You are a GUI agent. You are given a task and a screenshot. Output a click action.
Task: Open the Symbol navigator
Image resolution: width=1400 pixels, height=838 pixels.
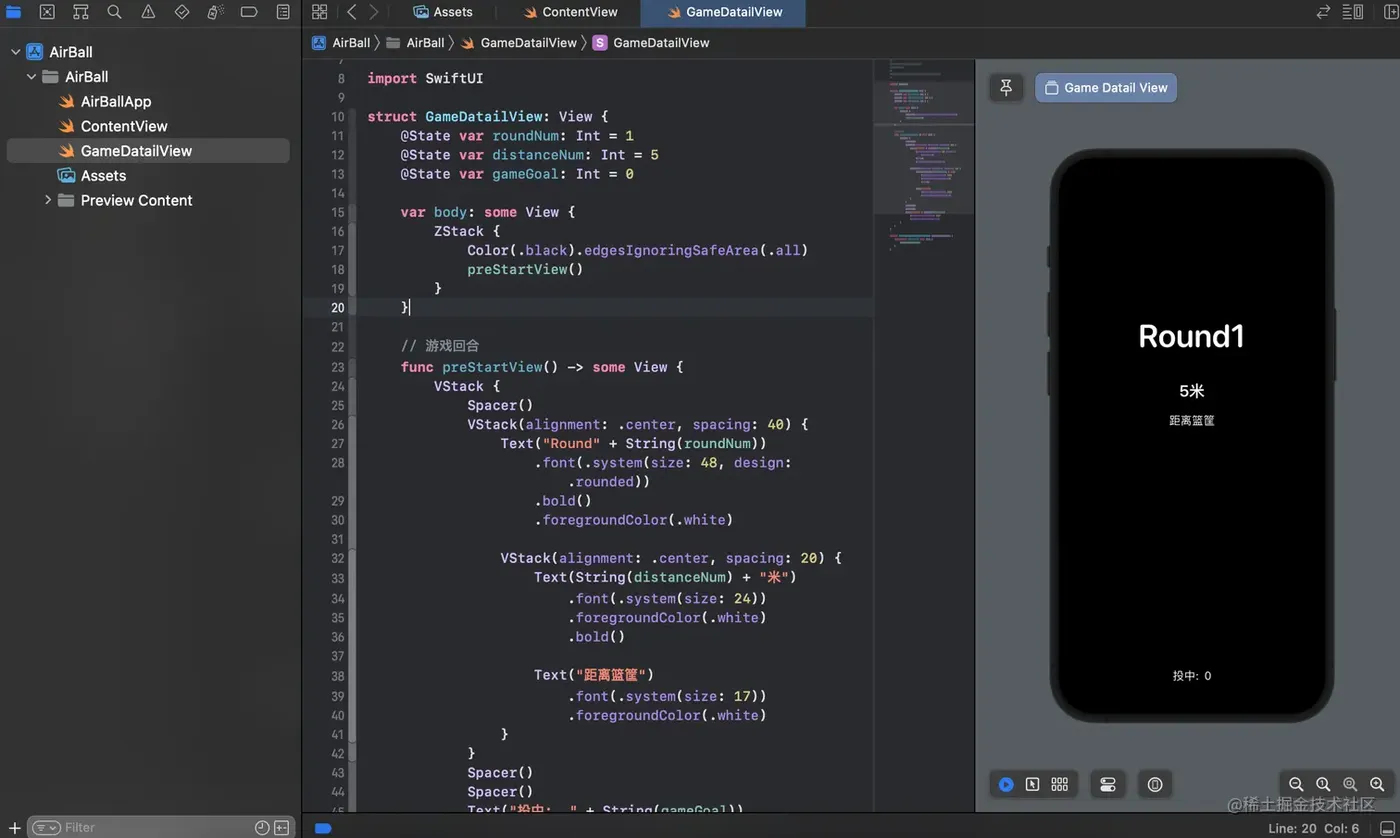(x=81, y=12)
